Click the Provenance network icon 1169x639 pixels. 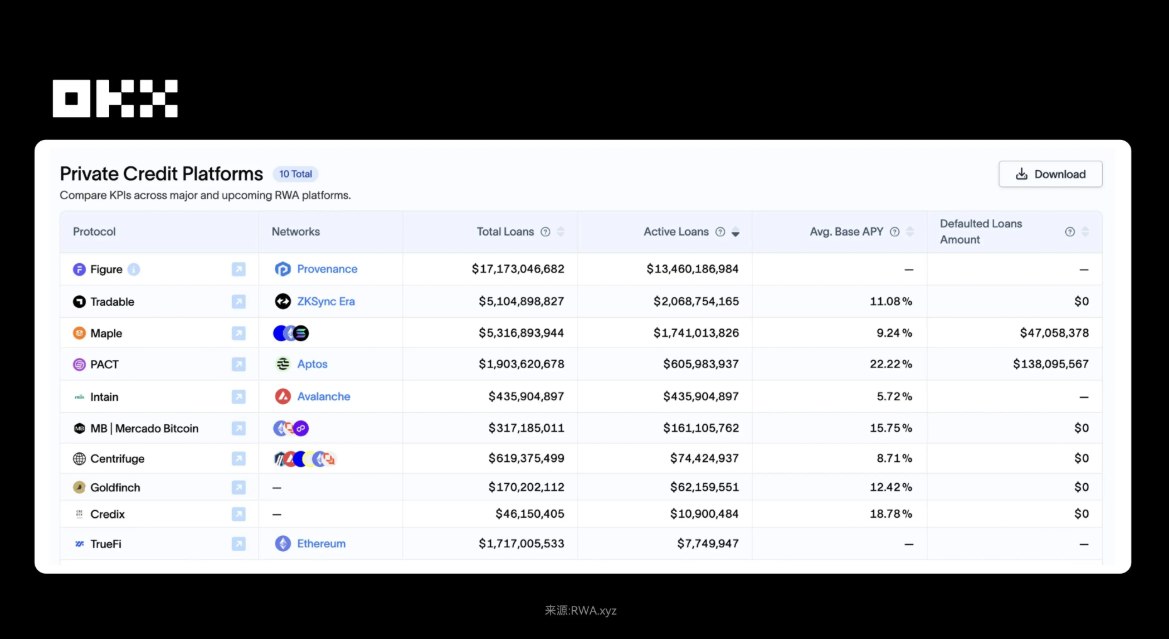click(x=283, y=269)
